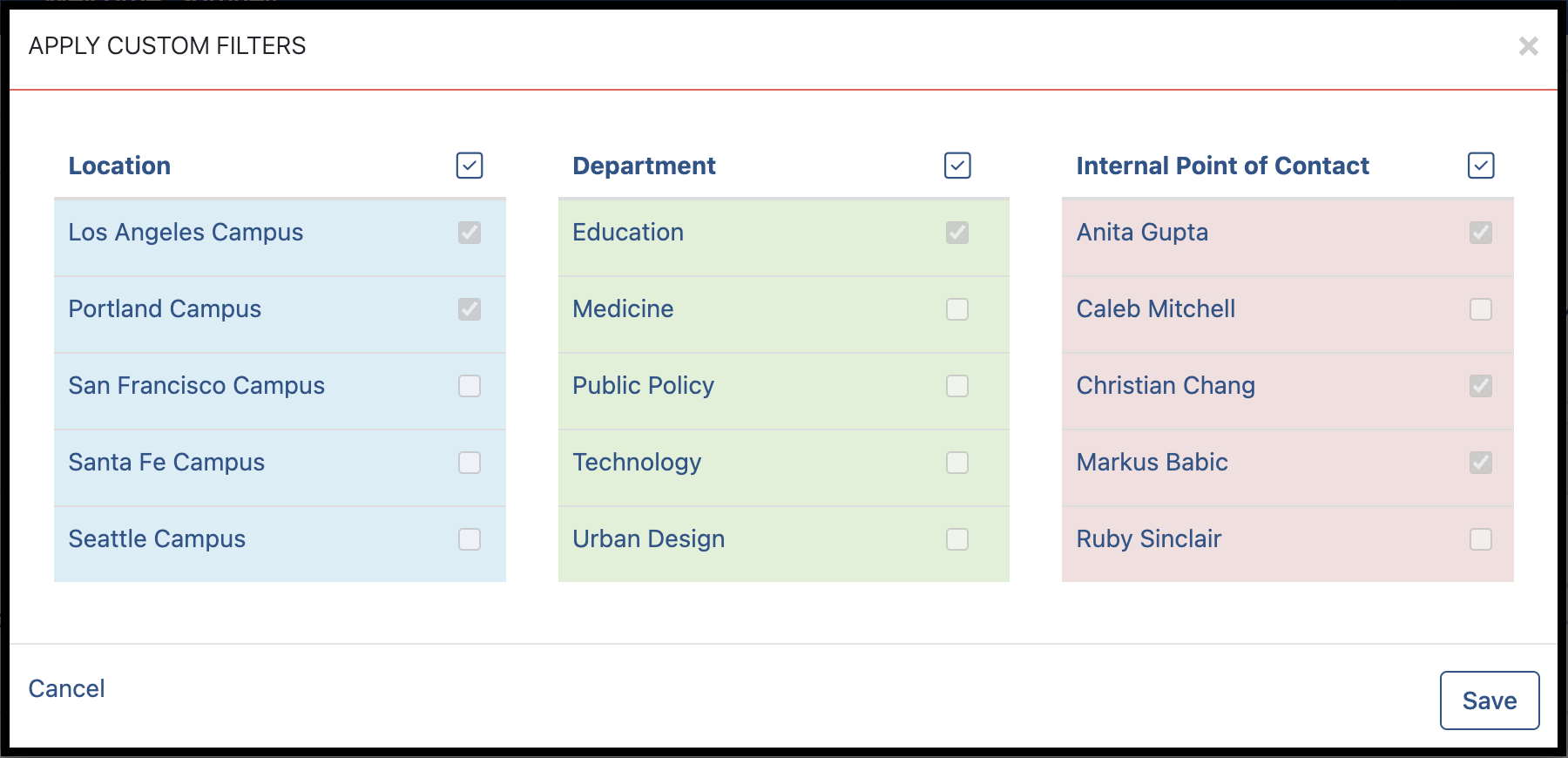
Task: Toggle the select-all Department checkbox
Action: (957, 166)
